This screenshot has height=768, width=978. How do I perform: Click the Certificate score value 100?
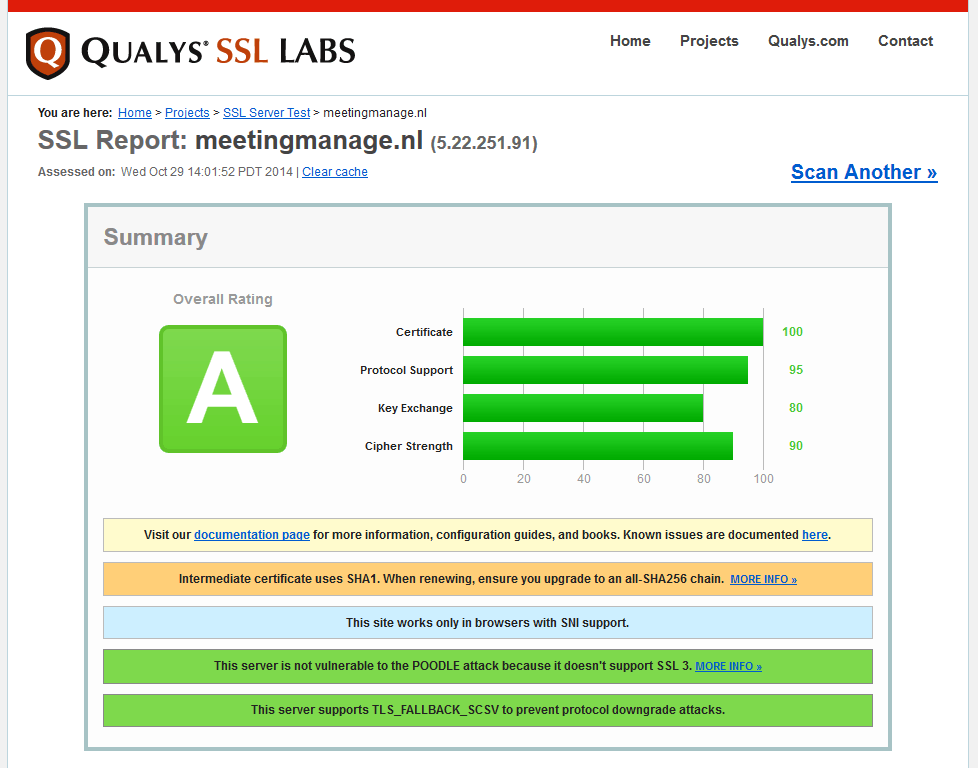click(792, 332)
